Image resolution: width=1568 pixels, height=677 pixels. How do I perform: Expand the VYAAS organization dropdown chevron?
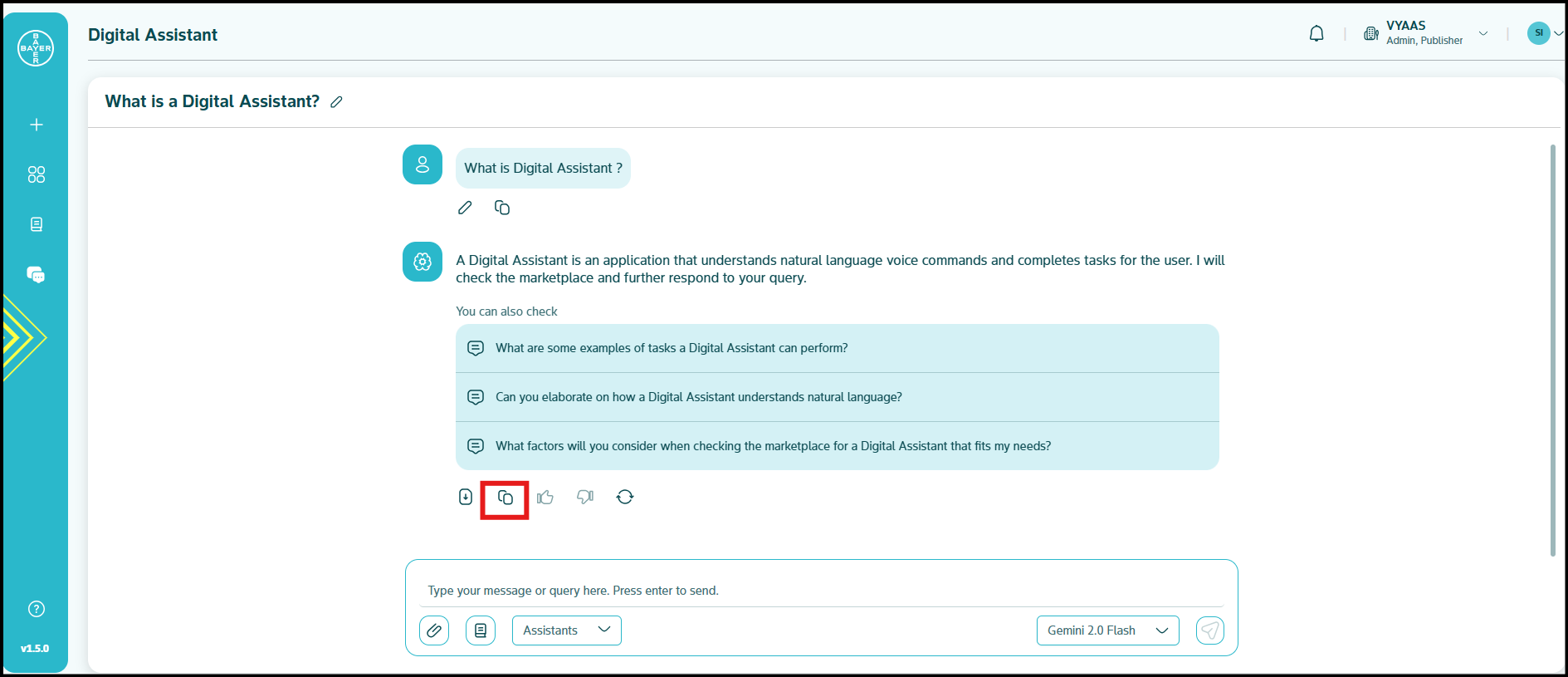[x=1483, y=34]
